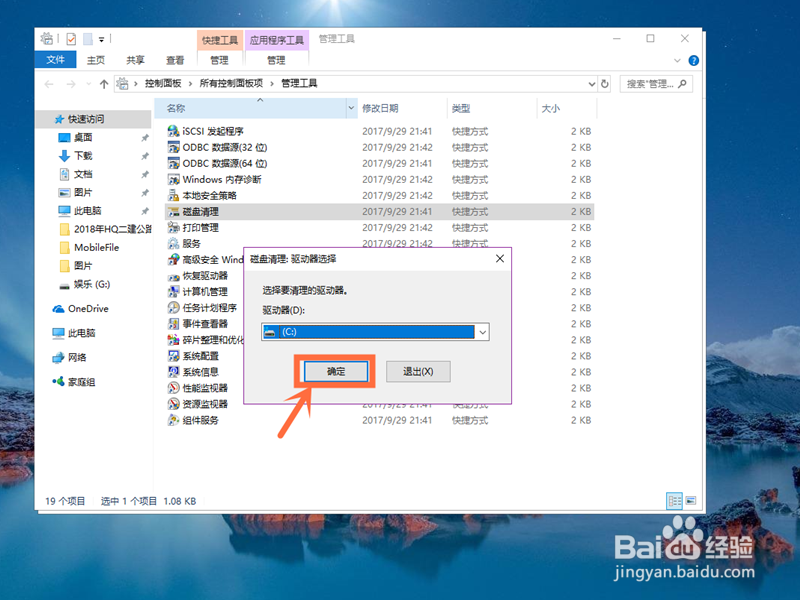Screen dimensions: 800x600
Task: Select the ODBC 数据源(64 位) icon
Action: [x=173, y=163]
